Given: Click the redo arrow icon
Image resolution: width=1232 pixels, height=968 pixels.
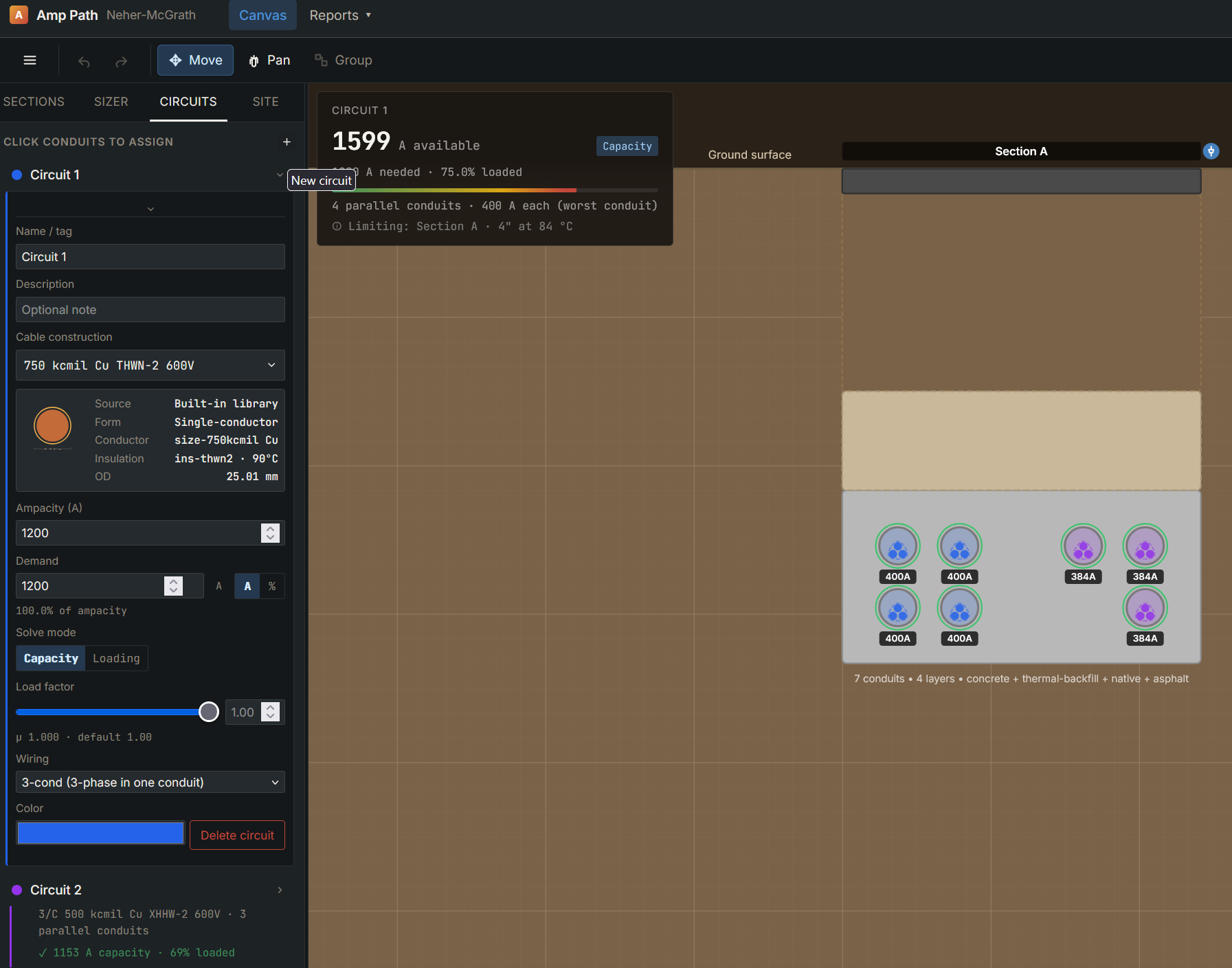Looking at the screenshot, I should [x=122, y=62].
